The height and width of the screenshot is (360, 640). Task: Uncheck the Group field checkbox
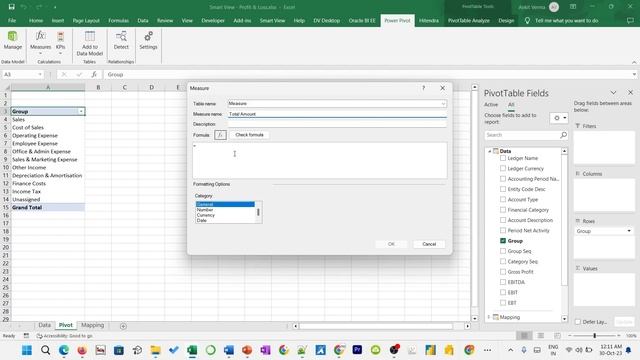pyautogui.click(x=503, y=241)
